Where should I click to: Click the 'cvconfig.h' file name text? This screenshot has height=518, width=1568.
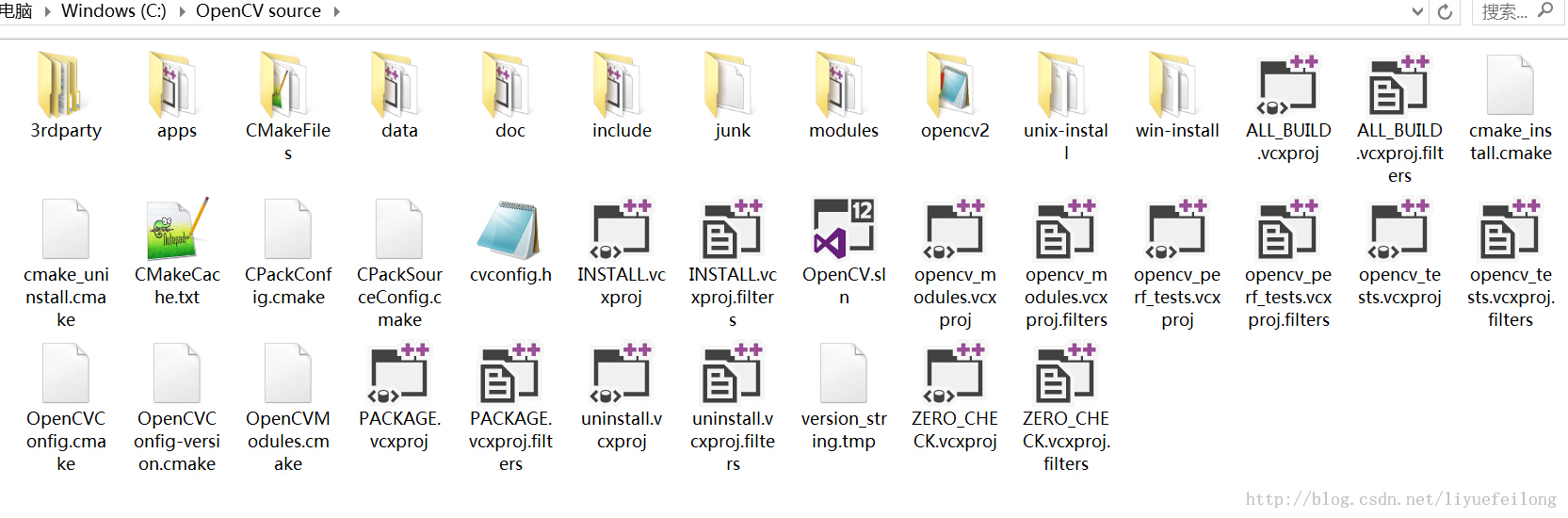tap(510, 275)
